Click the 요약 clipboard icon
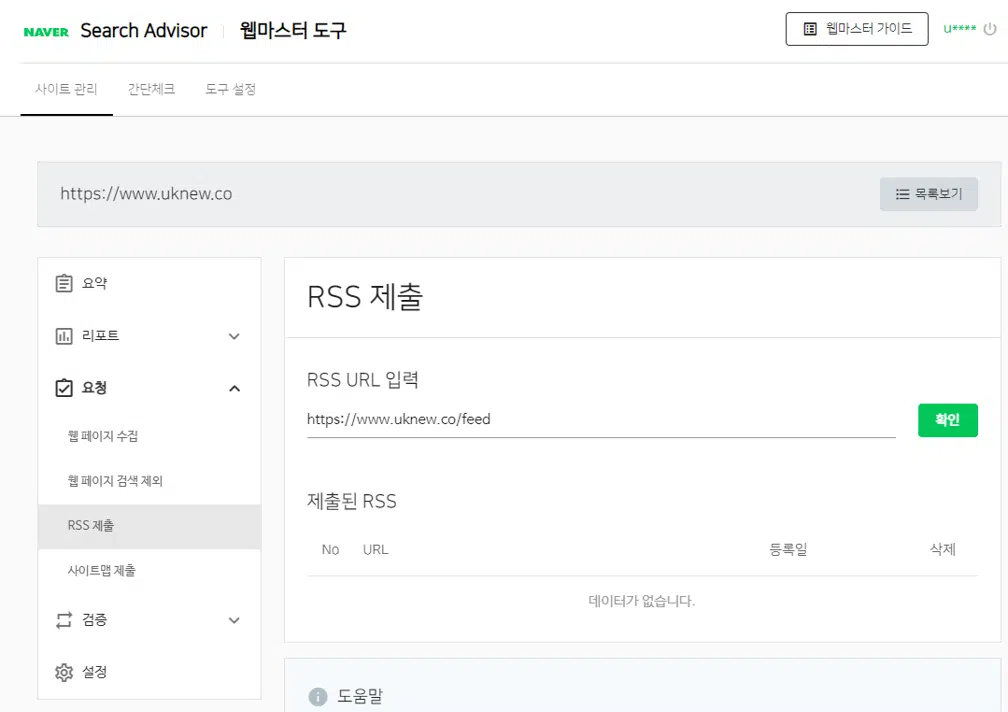The height and width of the screenshot is (712, 1008). (x=64, y=283)
